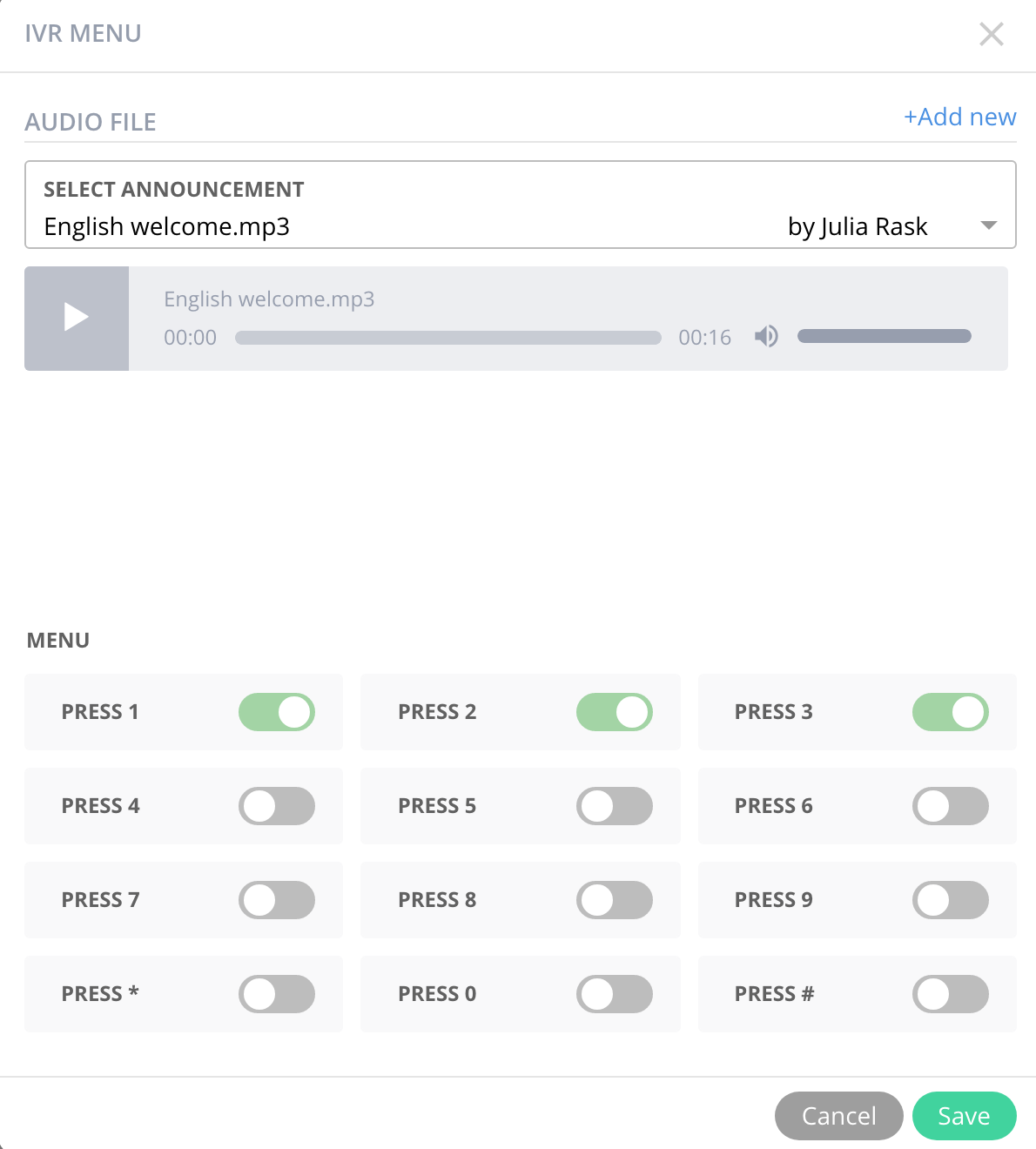Seek within the audio progress bar
This screenshot has width=1036, height=1149.
(x=447, y=338)
